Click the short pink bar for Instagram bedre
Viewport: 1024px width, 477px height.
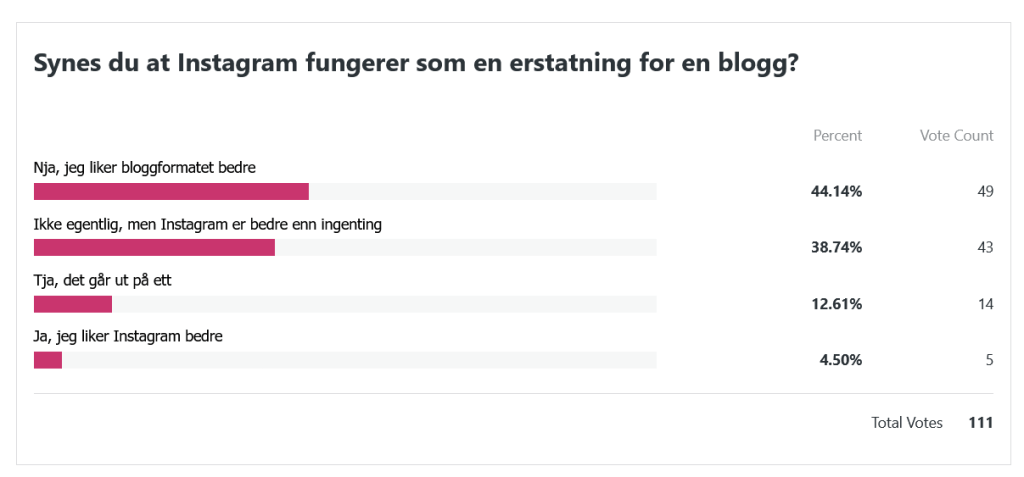click(x=48, y=360)
